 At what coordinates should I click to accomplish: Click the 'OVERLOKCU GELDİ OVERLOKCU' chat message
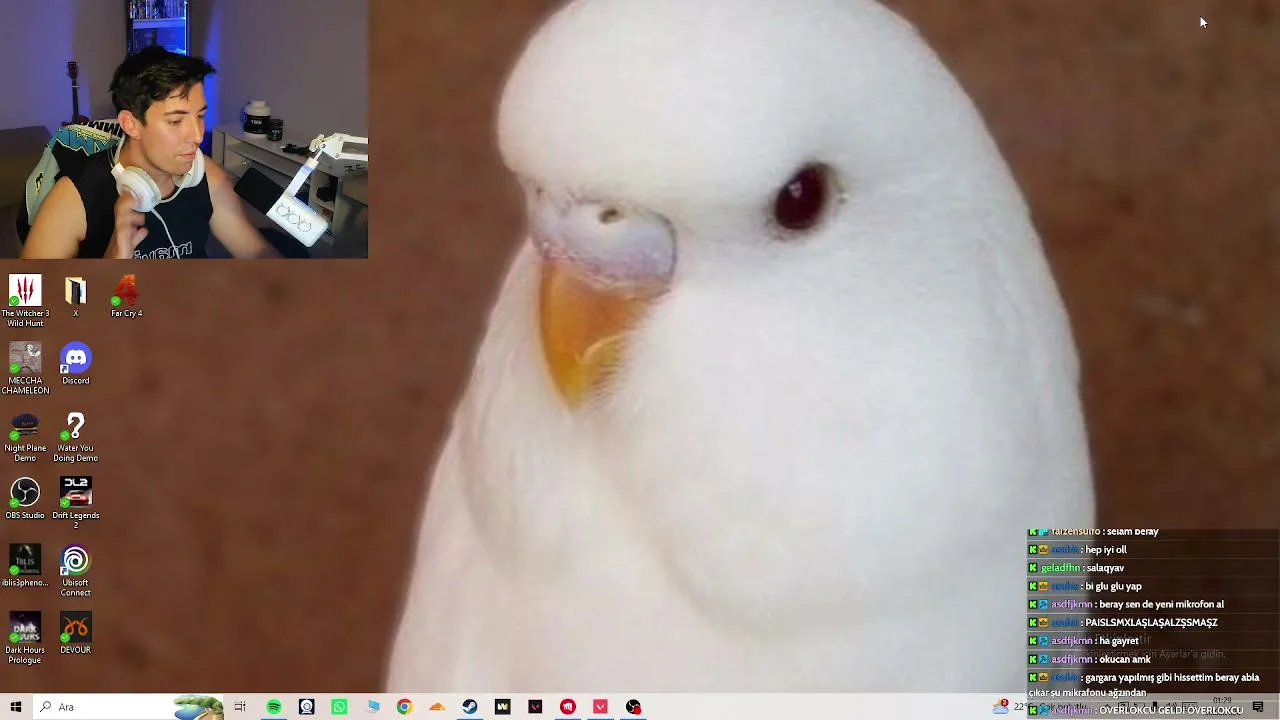click(1172, 710)
